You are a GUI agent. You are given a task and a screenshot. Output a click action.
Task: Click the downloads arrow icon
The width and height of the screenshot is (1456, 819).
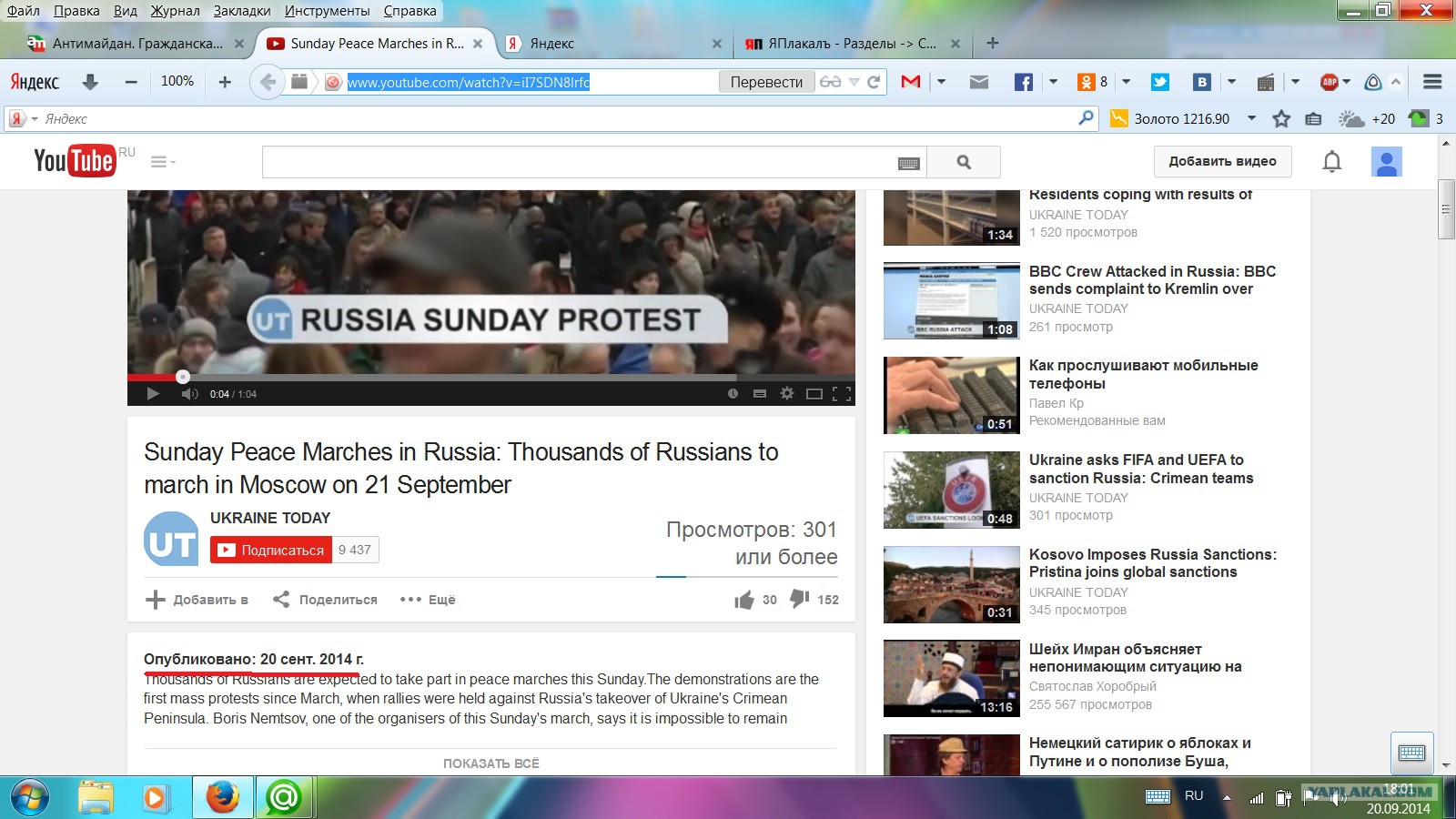[x=90, y=82]
